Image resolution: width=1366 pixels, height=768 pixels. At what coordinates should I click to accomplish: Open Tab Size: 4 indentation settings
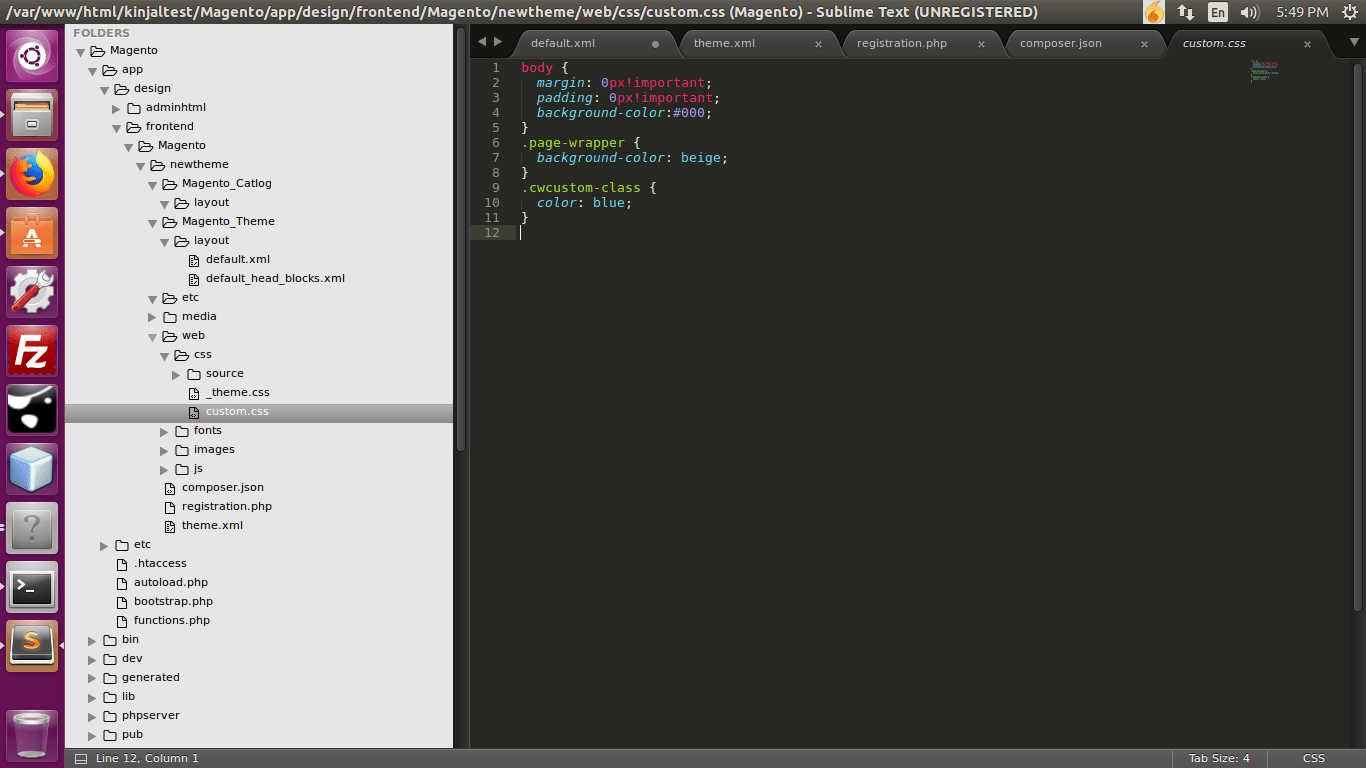[1219, 758]
